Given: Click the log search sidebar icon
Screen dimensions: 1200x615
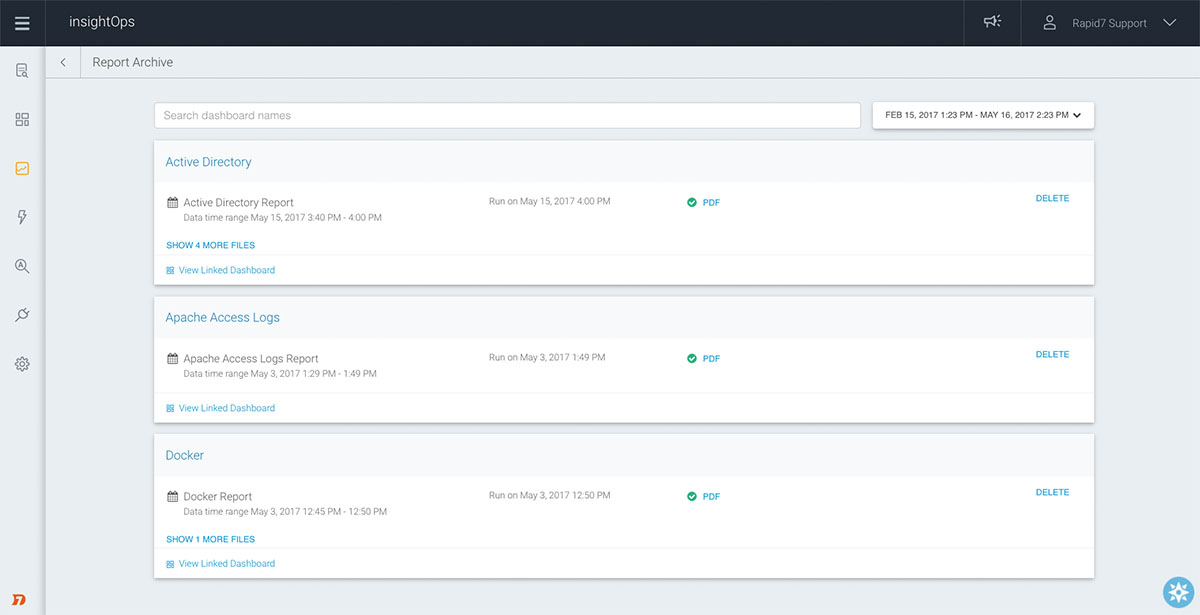Looking at the screenshot, I should click(22, 70).
